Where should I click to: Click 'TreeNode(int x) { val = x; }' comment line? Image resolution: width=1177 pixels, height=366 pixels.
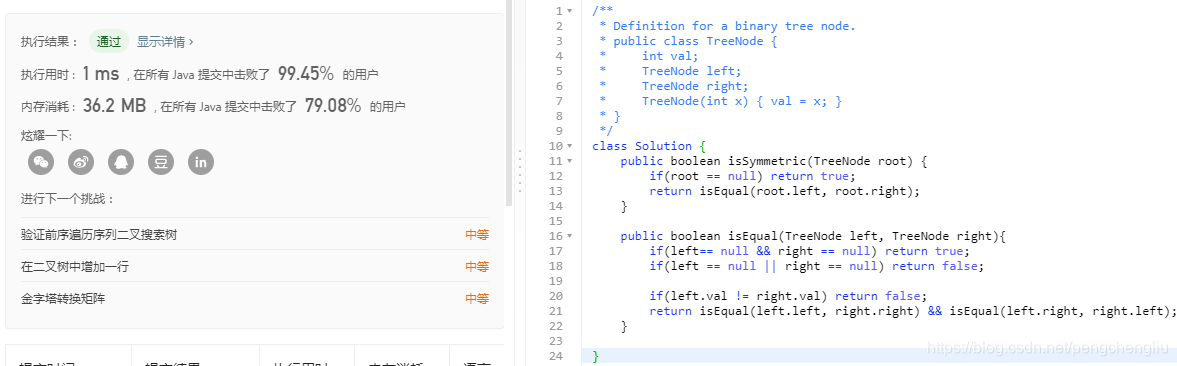pyautogui.click(x=742, y=101)
